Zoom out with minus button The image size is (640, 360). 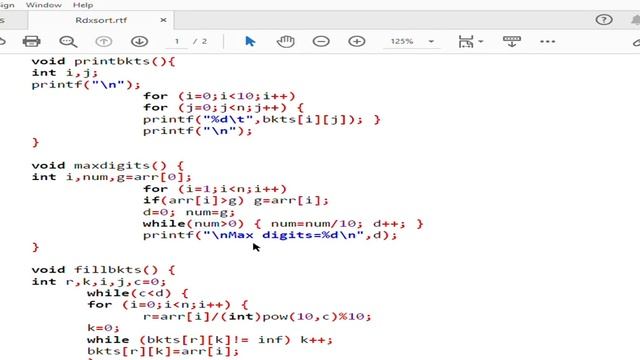tap(321, 41)
